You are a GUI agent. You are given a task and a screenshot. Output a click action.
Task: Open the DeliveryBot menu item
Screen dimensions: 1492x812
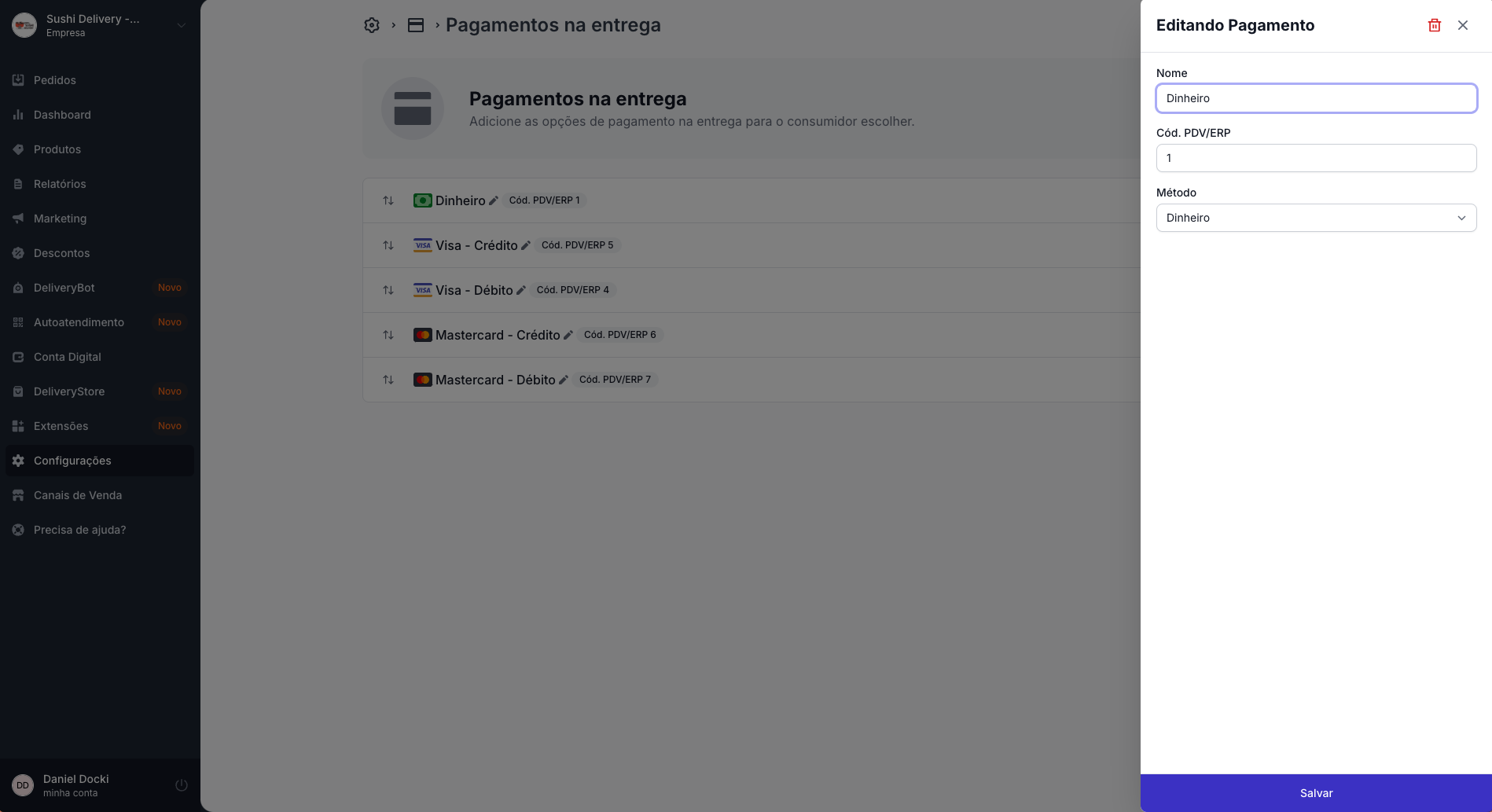(64, 288)
